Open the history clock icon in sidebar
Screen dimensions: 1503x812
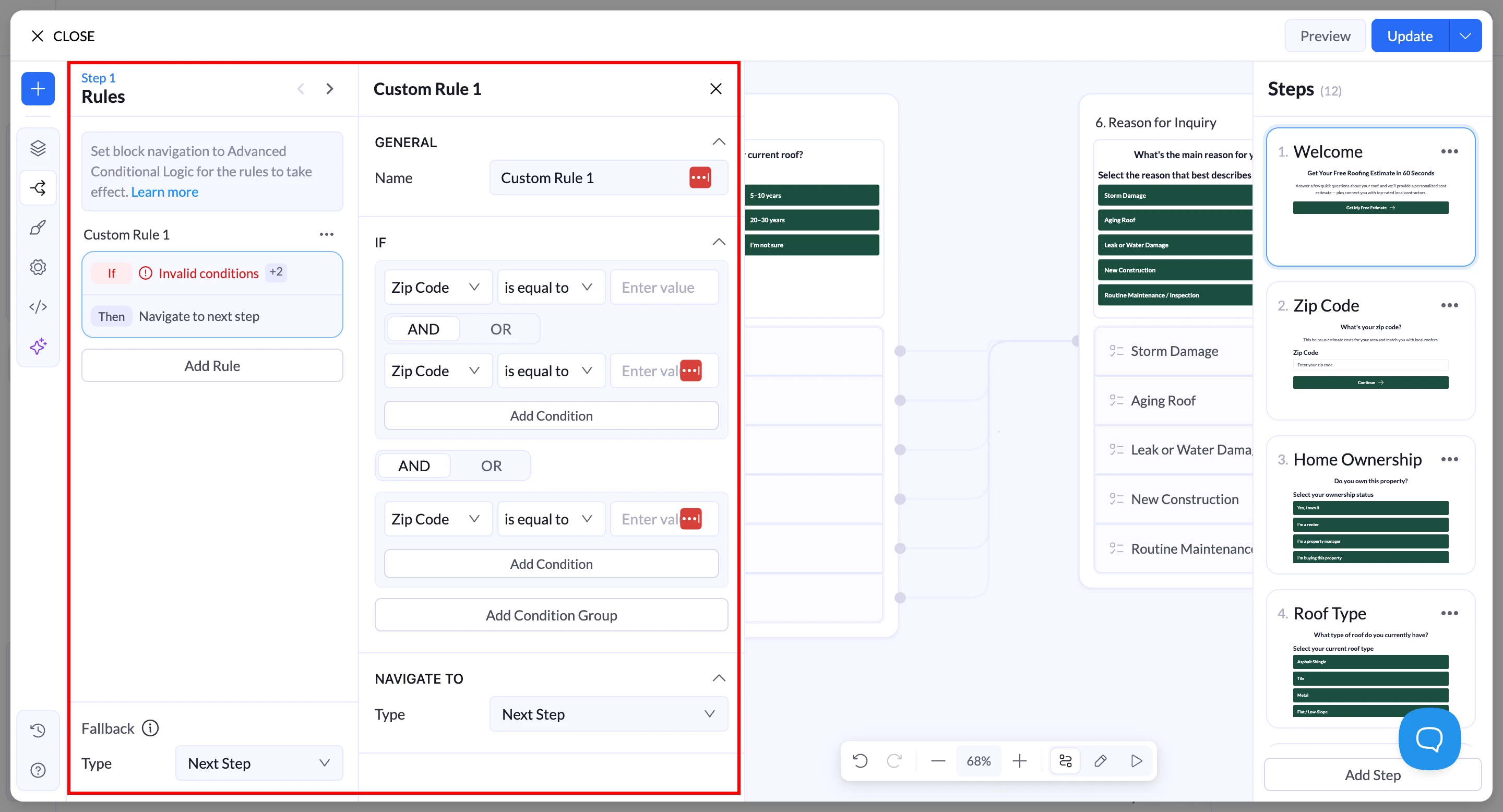pyautogui.click(x=38, y=731)
